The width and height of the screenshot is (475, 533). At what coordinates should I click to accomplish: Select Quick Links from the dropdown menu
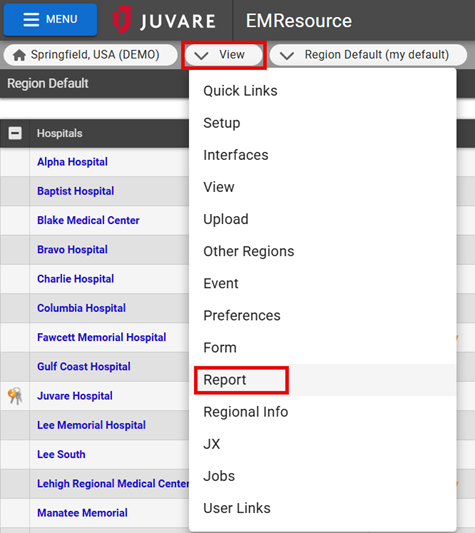(x=322, y=91)
